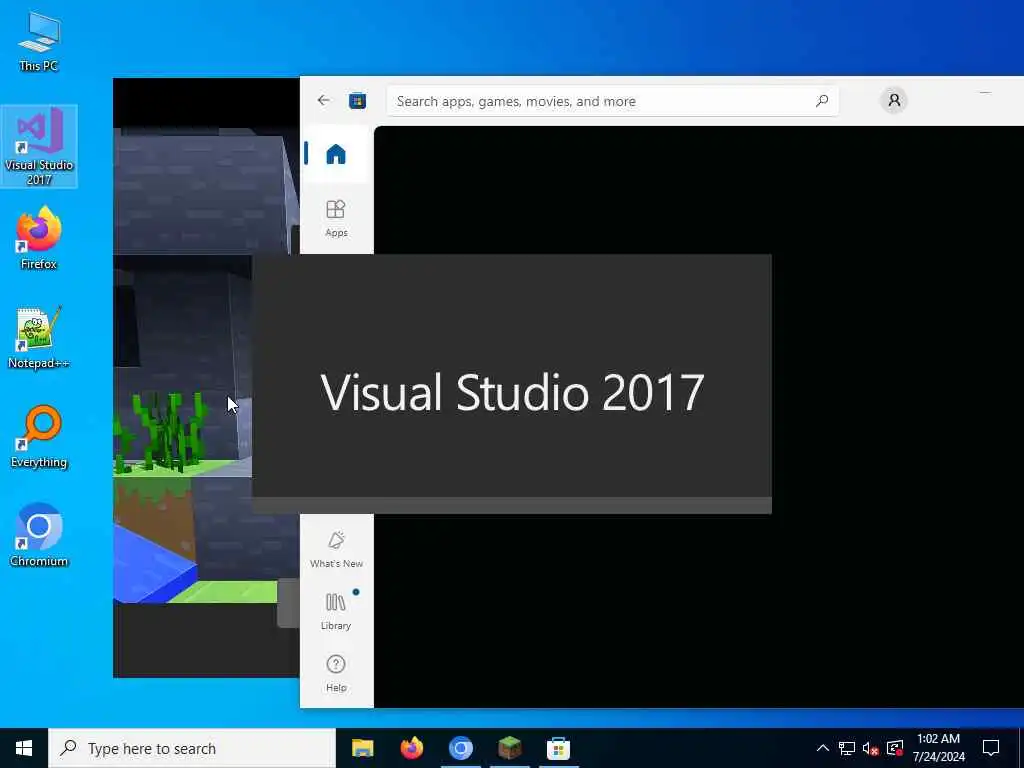Switch to Minecraft in the taskbar
This screenshot has height=768, width=1024.
click(x=509, y=748)
